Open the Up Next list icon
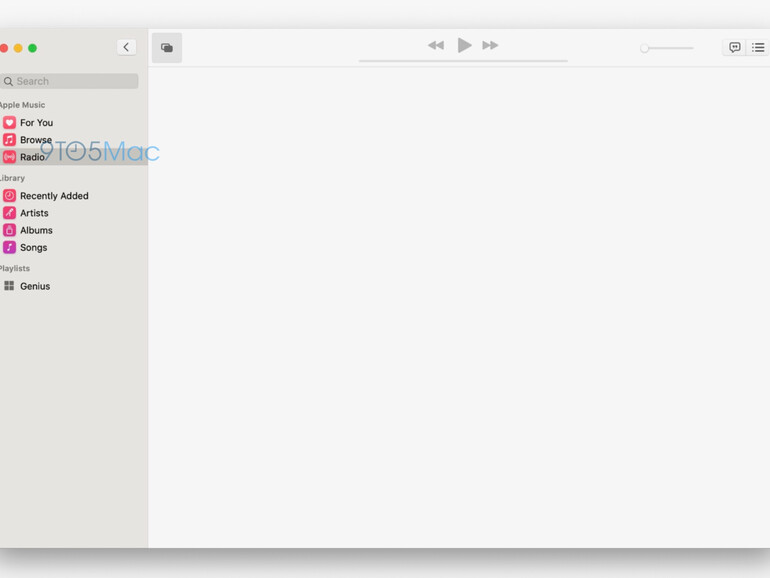 (x=758, y=47)
